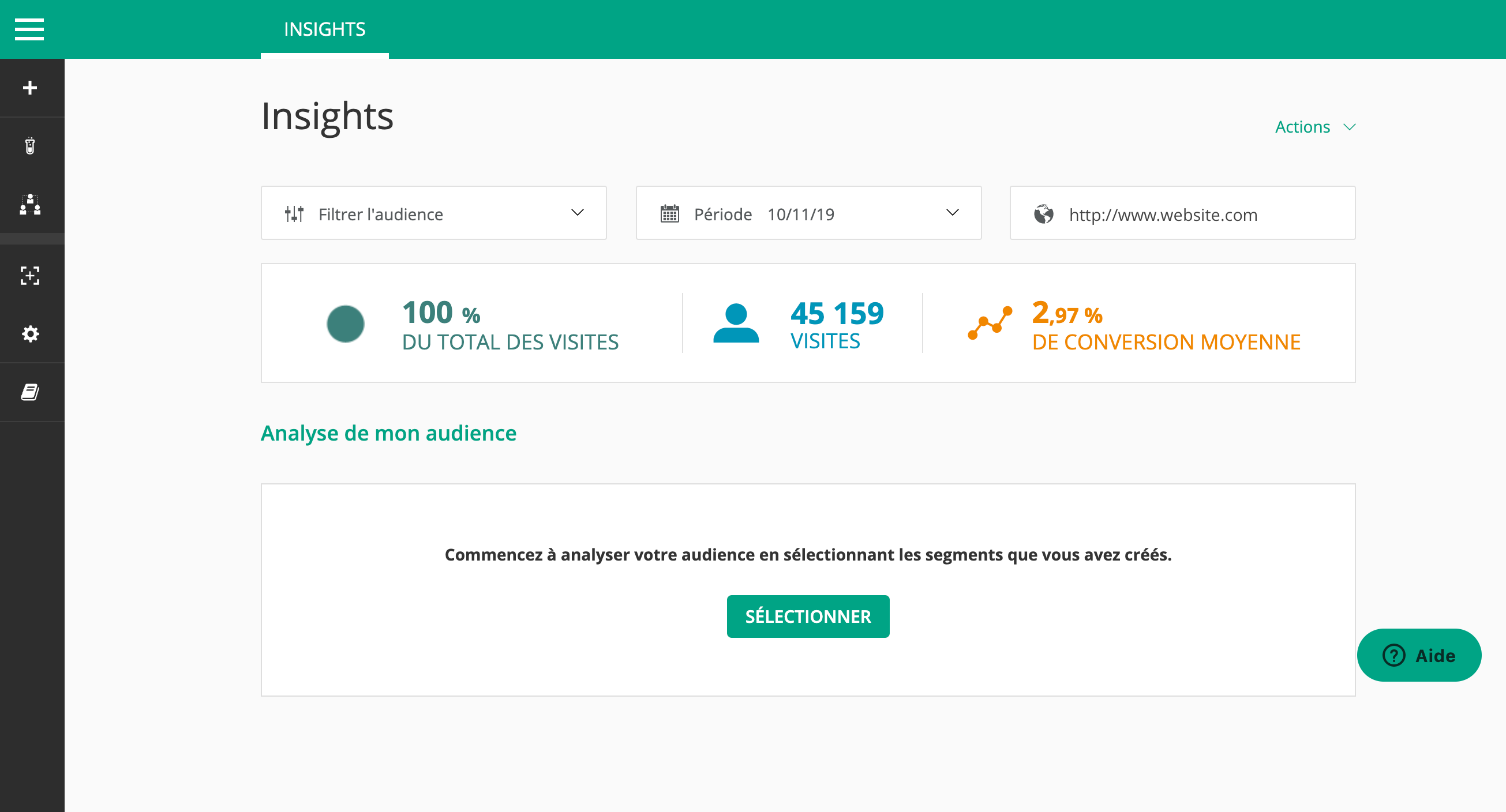Open the audience segments icon in sidebar
This screenshot has height=812, width=1506.
click(x=30, y=205)
